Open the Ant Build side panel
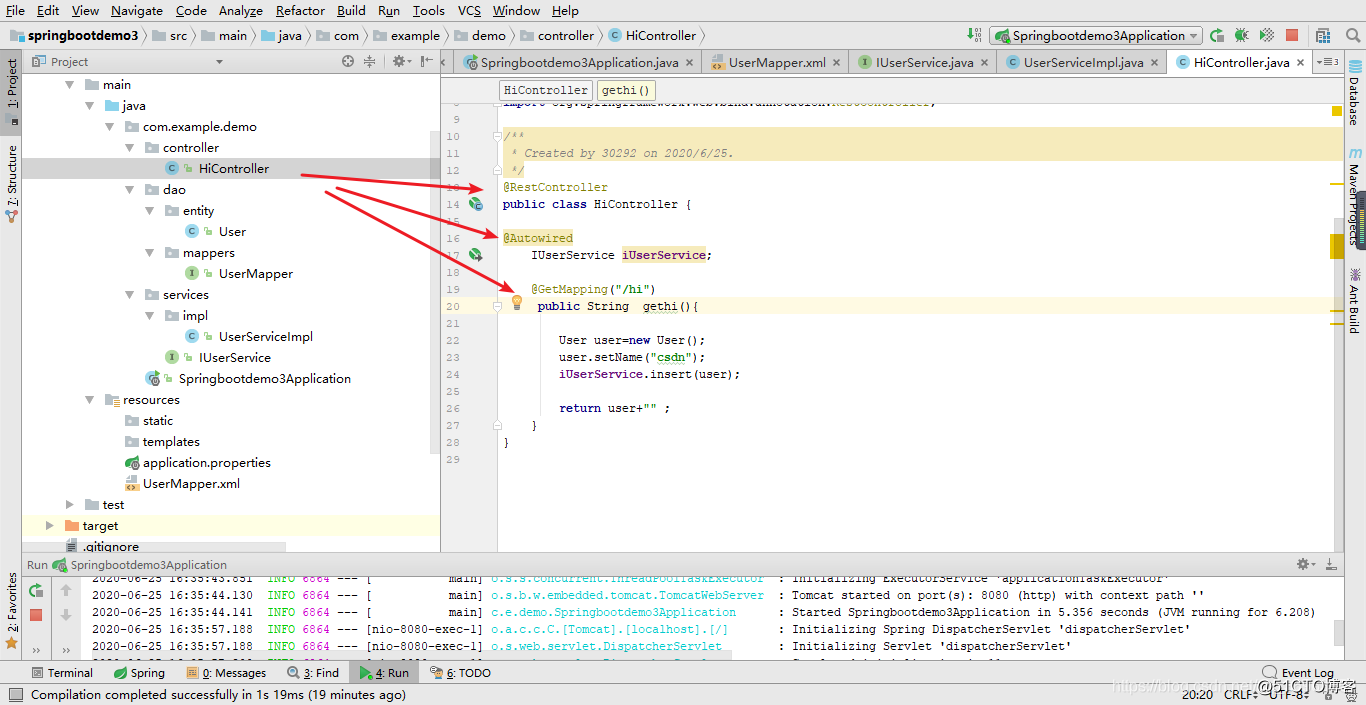 click(1355, 300)
